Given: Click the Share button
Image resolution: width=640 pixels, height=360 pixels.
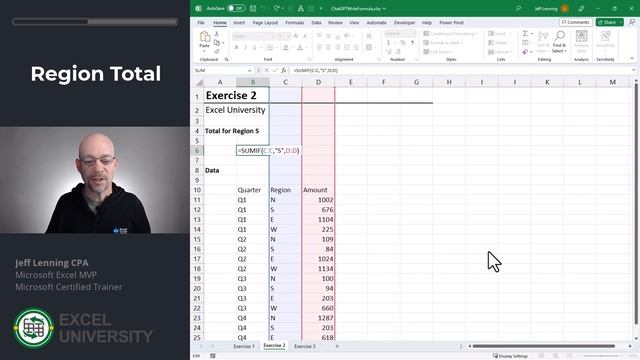Looking at the screenshot, I should [x=607, y=22].
